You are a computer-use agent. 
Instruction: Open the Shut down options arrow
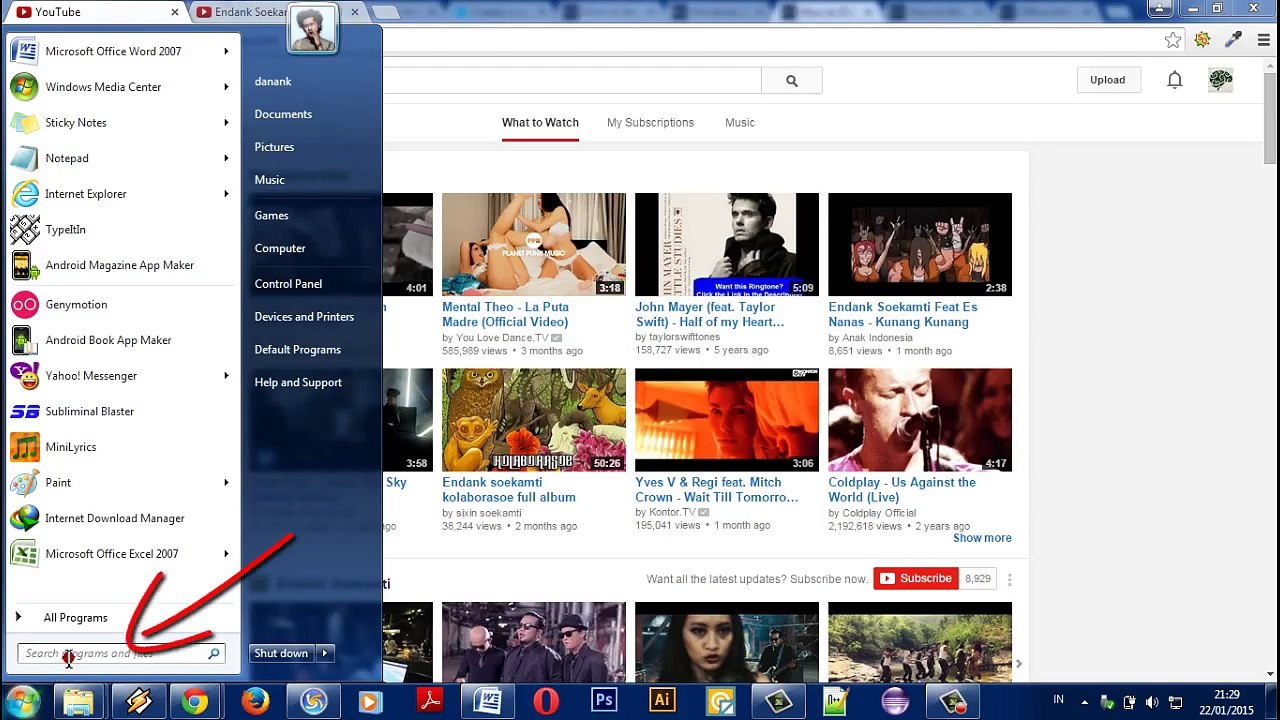(324, 653)
